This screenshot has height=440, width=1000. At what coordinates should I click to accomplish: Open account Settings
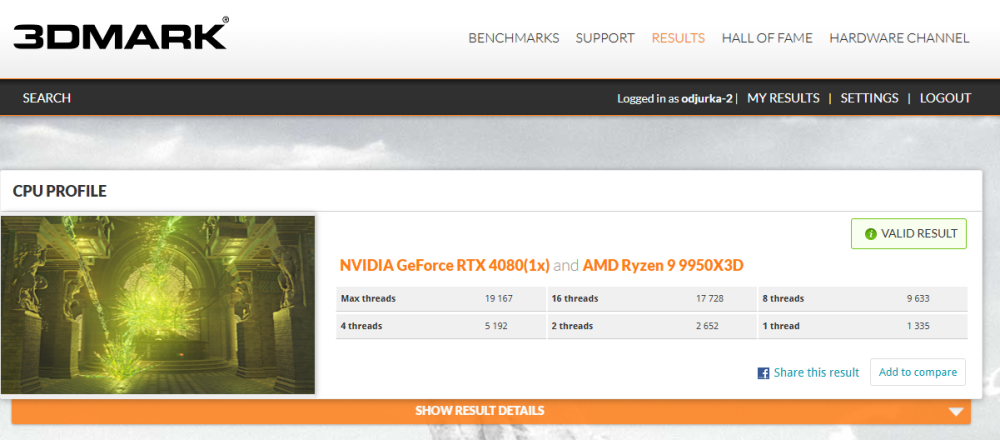pos(869,98)
